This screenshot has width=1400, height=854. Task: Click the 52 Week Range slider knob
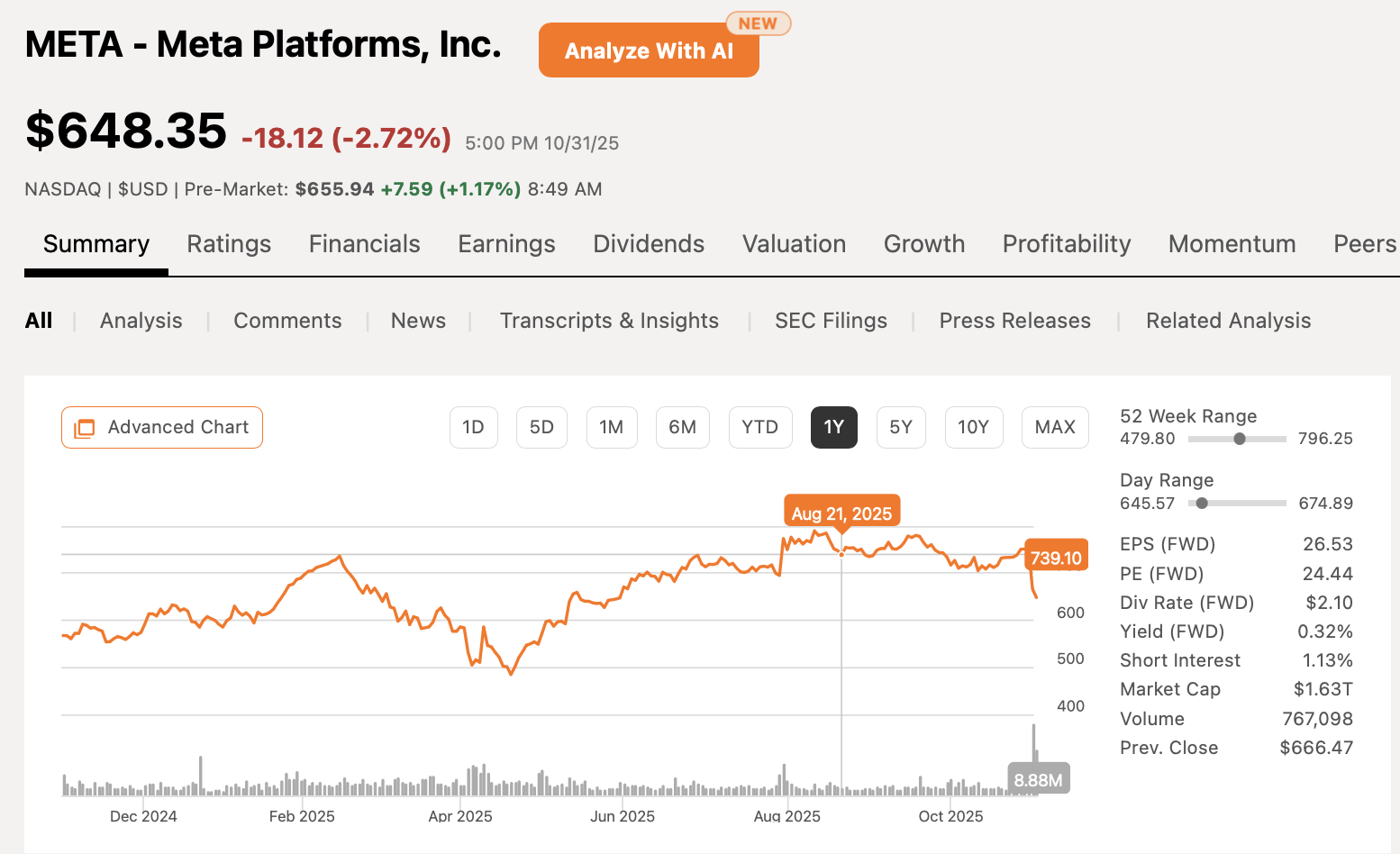click(x=1240, y=439)
